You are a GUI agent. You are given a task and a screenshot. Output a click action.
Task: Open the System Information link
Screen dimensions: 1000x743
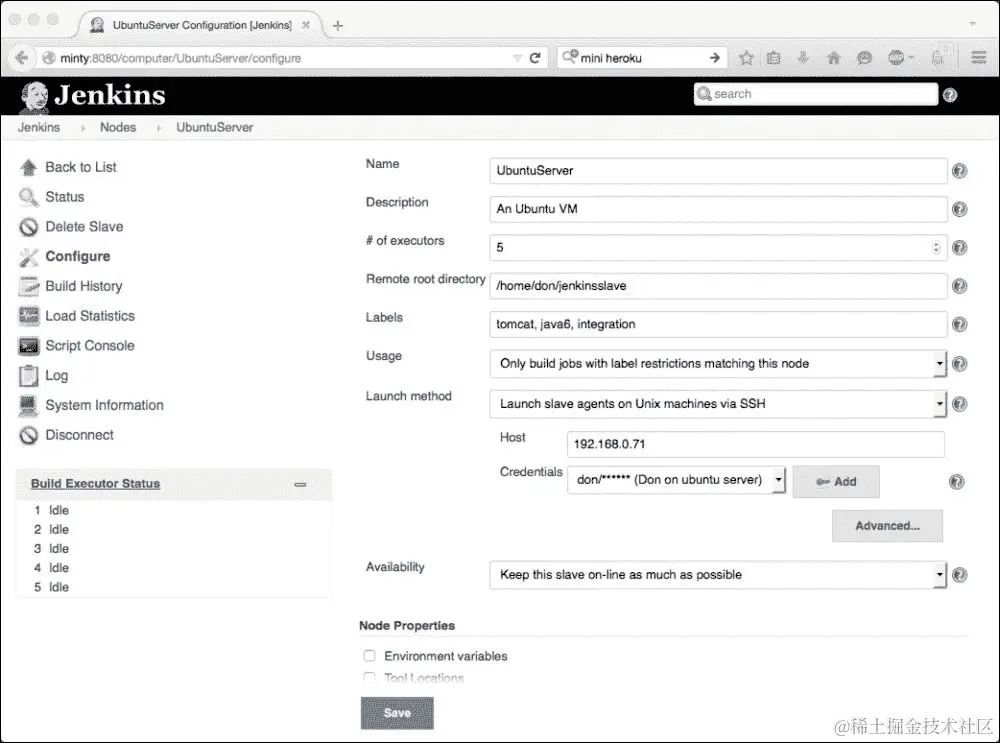click(105, 405)
